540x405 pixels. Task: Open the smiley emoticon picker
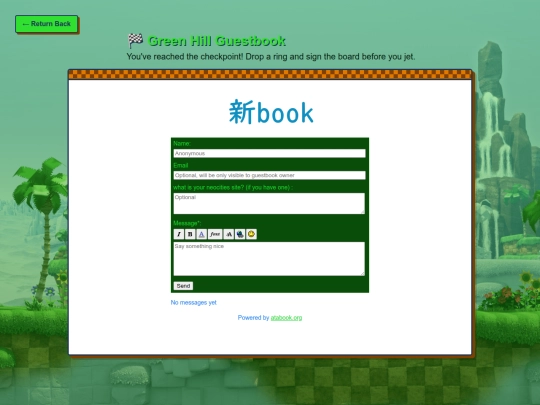(x=251, y=234)
